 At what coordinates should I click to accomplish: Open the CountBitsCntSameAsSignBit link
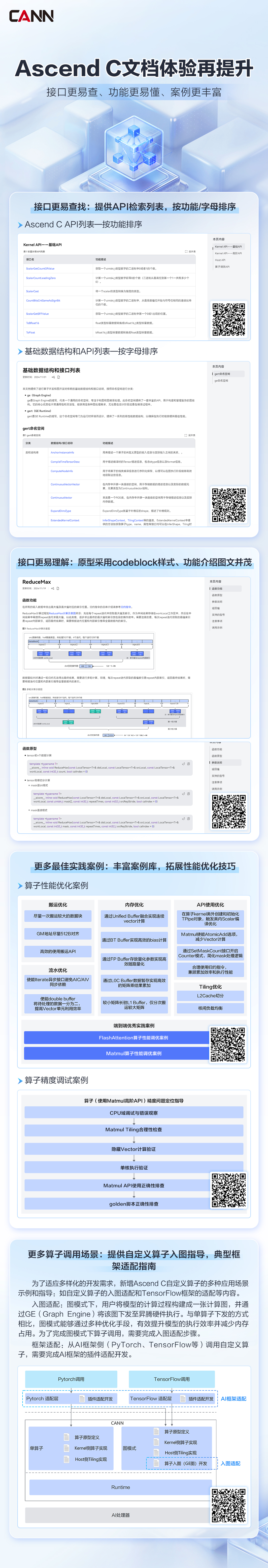pyautogui.click(x=43, y=301)
